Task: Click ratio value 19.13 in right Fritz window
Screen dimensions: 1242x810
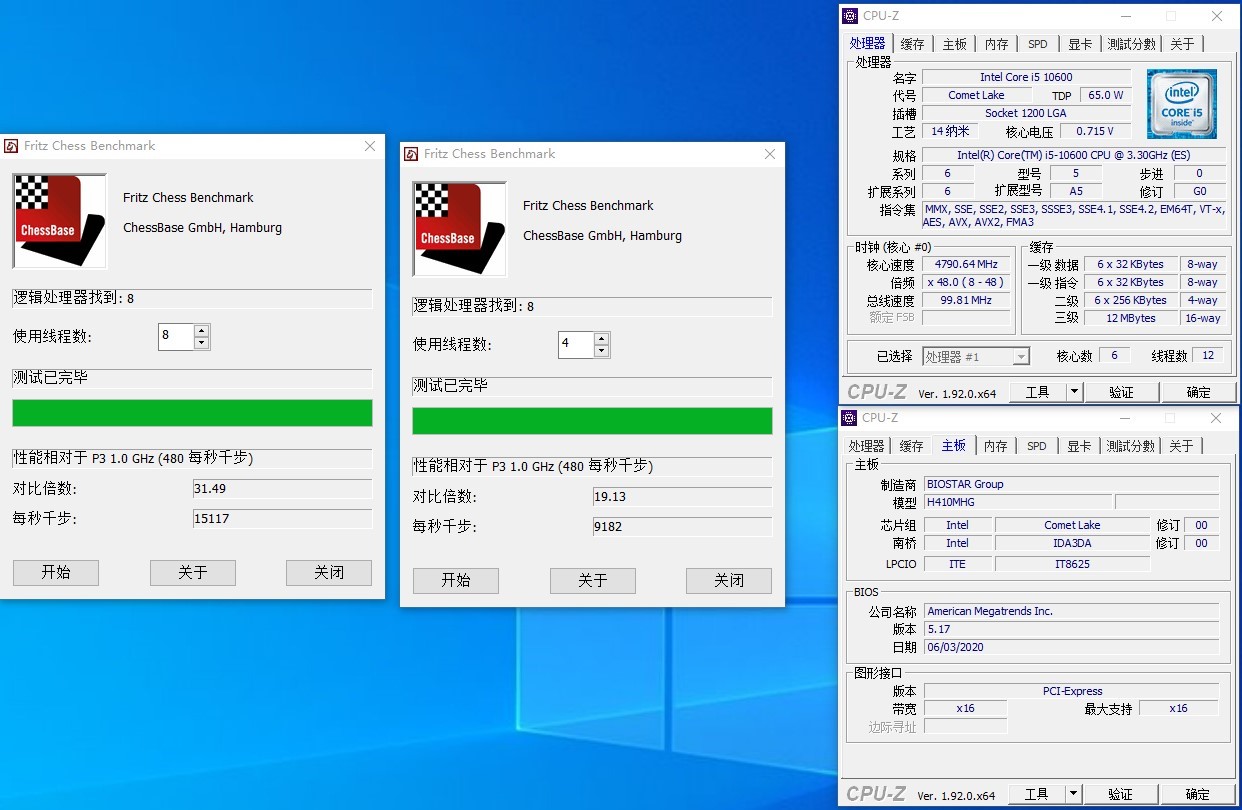Action: point(682,497)
